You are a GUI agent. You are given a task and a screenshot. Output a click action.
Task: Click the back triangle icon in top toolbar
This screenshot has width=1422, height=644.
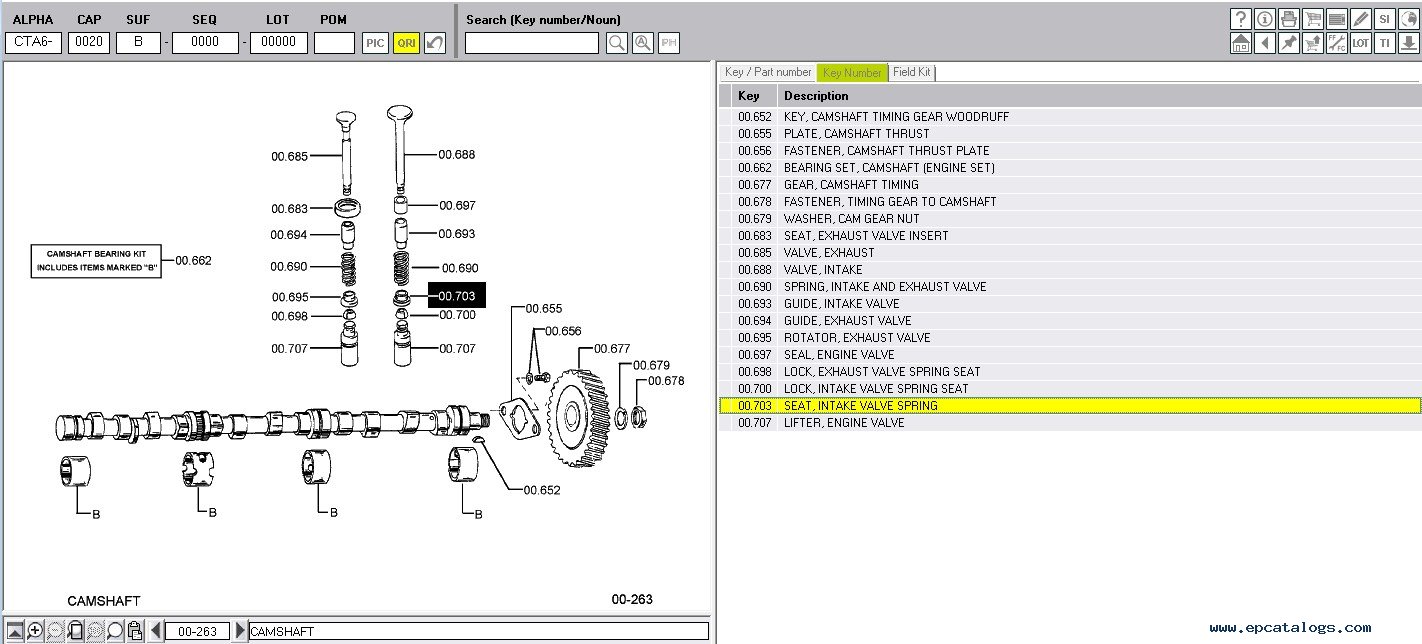click(1264, 43)
